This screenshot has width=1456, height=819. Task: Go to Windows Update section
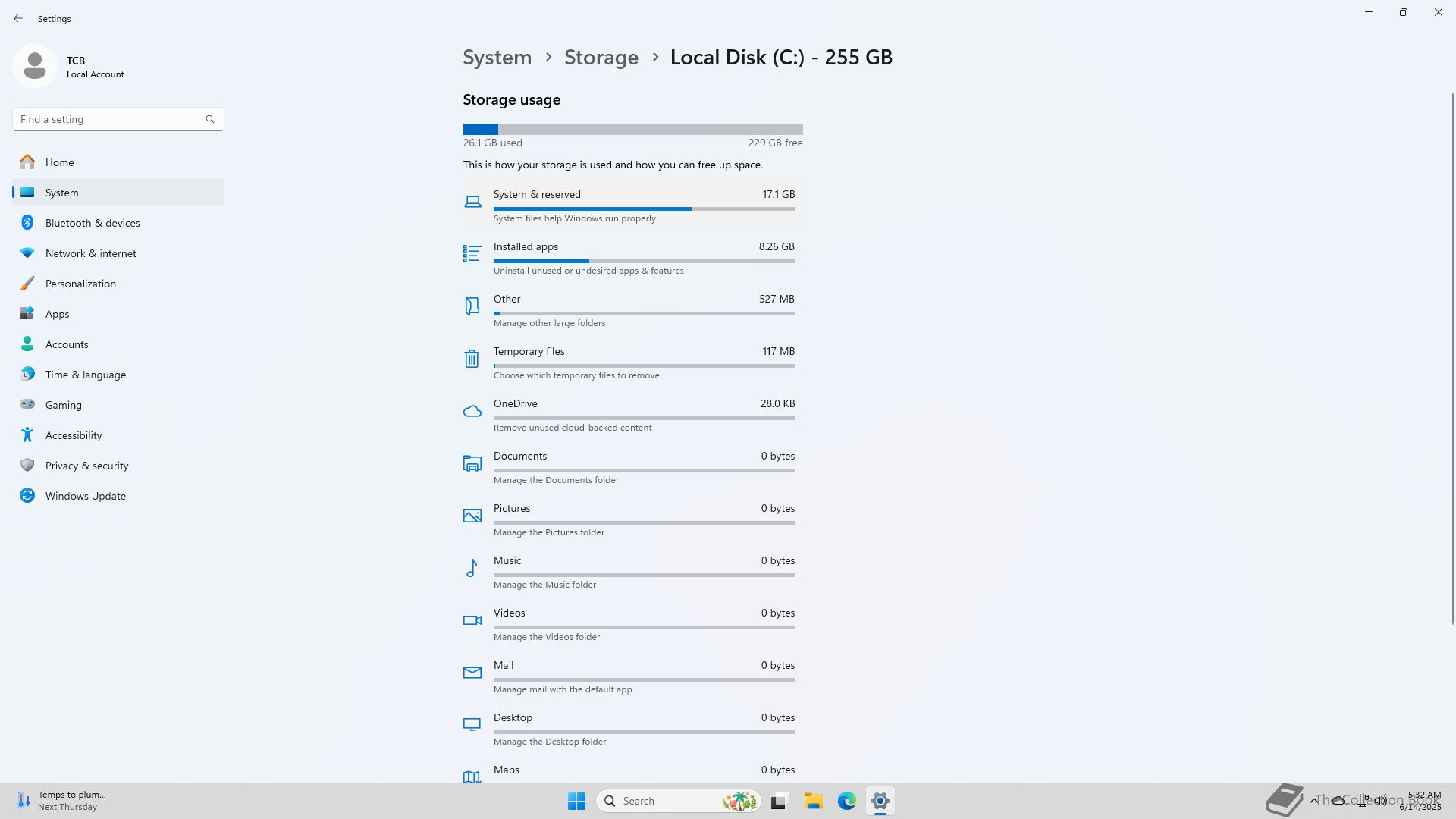(x=85, y=496)
